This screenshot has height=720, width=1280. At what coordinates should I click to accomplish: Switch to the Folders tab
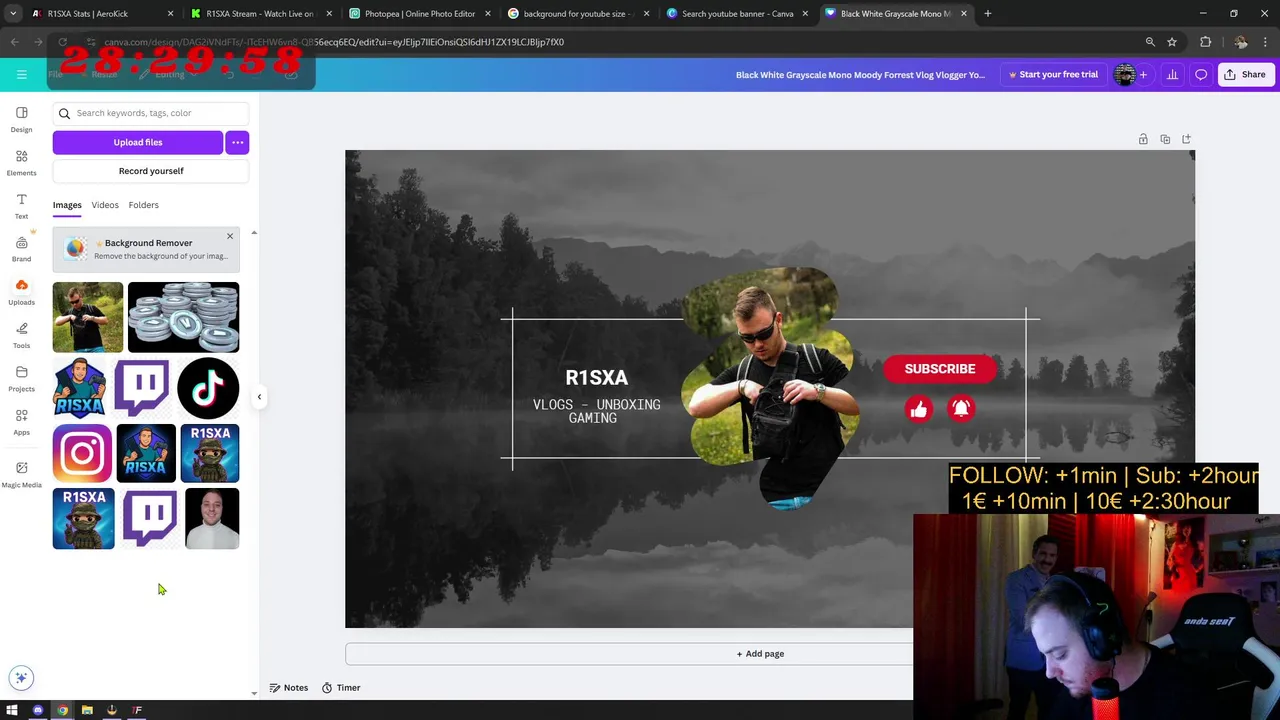(x=143, y=205)
